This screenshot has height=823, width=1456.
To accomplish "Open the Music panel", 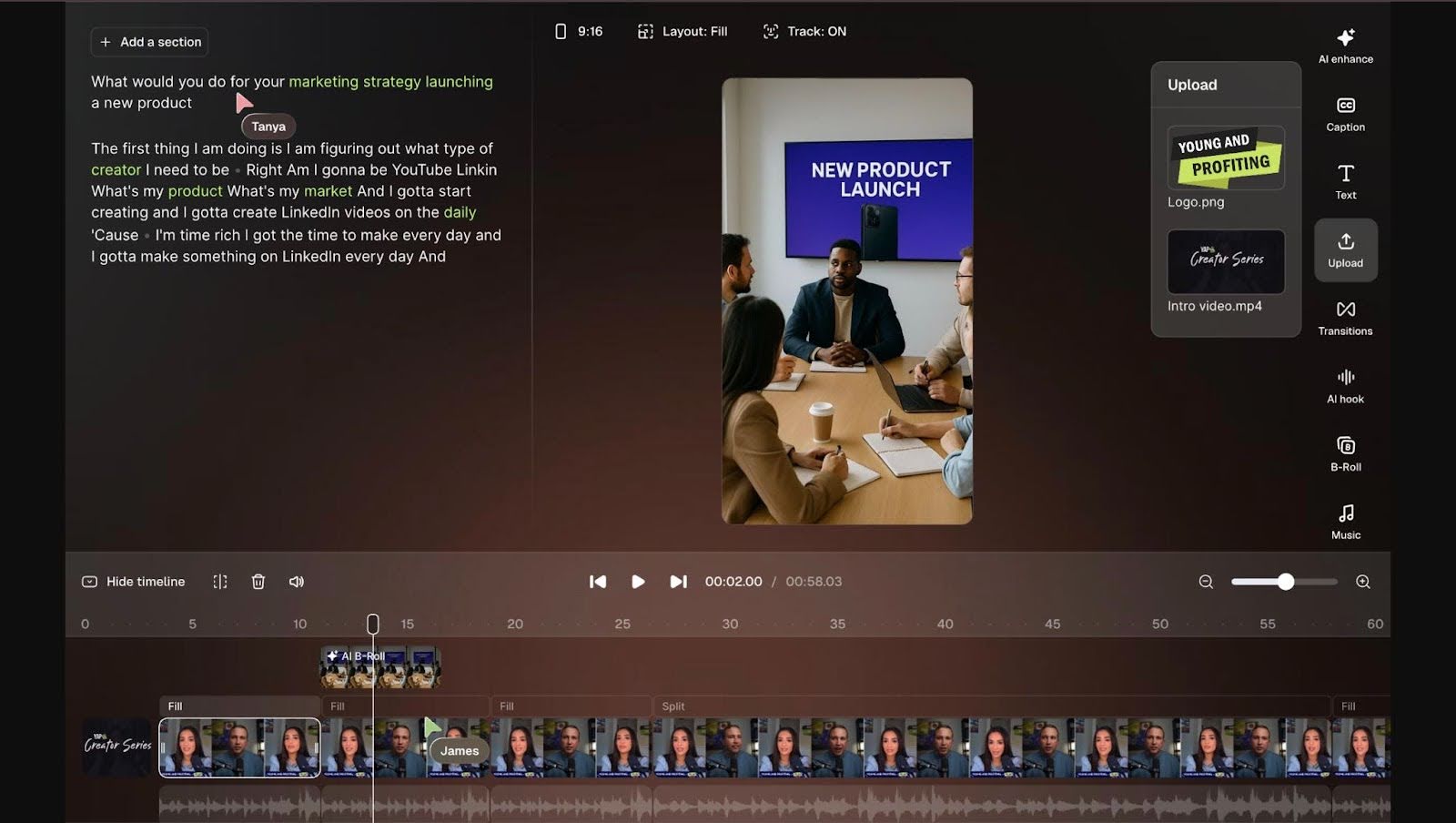I will coord(1345,522).
